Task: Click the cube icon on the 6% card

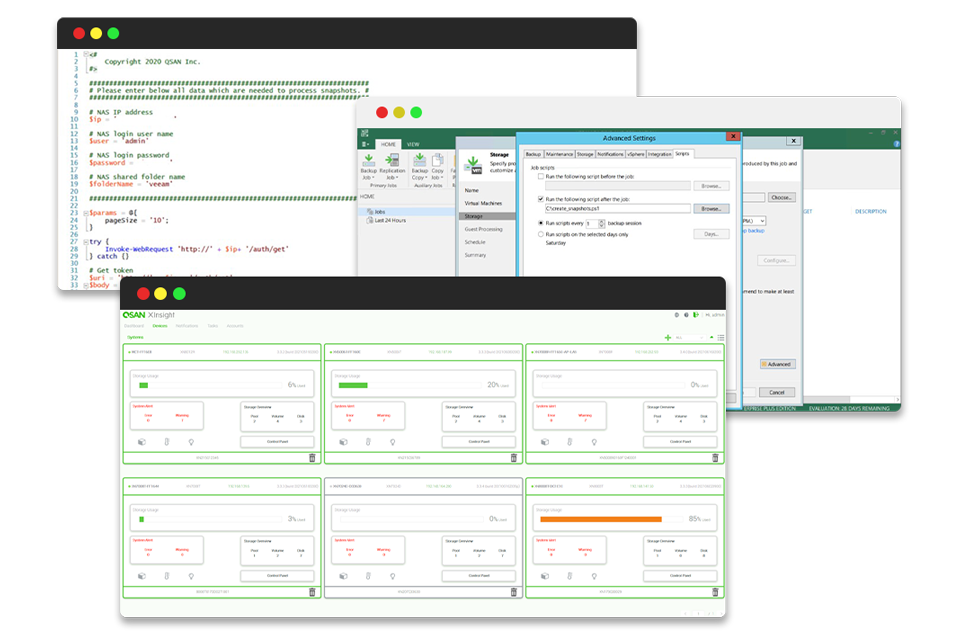Action: [142, 442]
